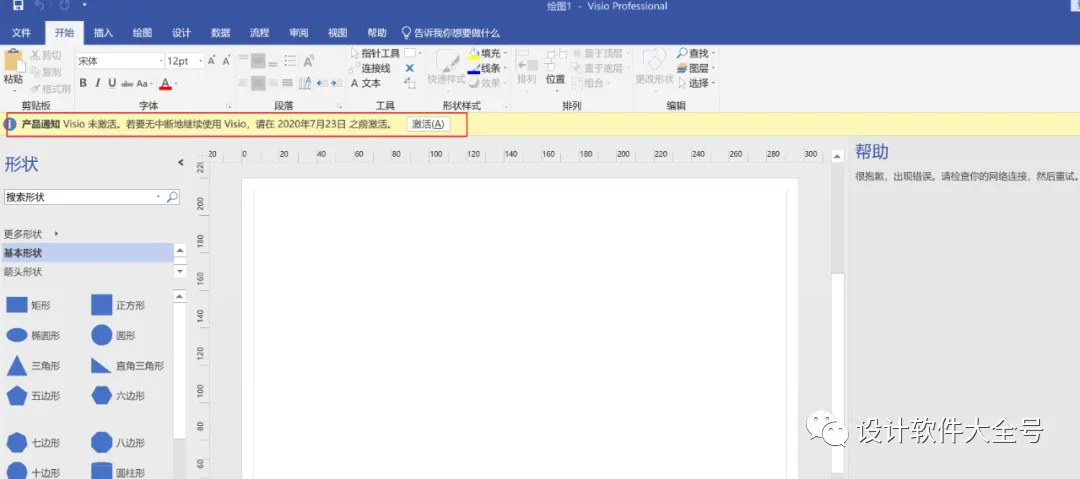The width and height of the screenshot is (1080, 479).
Task: Click the 粘贴 (Paste) clipboard icon
Action: (x=14, y=61)
